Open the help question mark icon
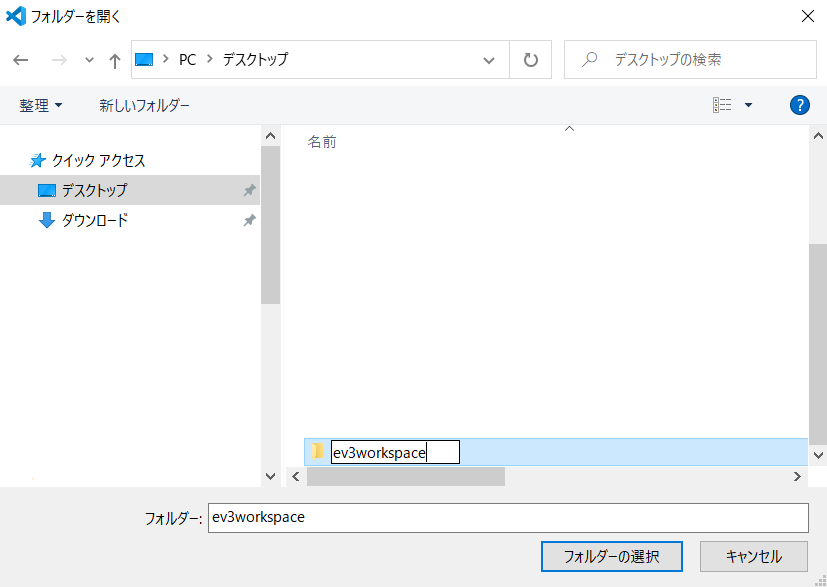 point(800,105)
